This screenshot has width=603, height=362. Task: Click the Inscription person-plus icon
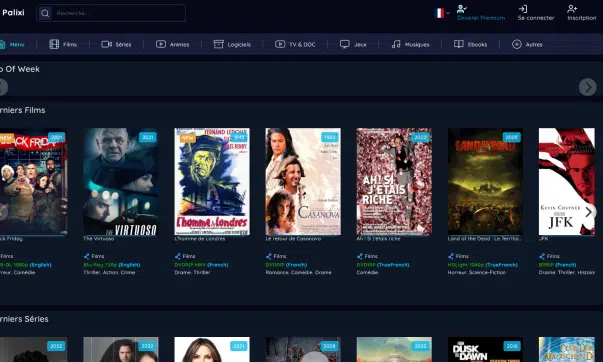click(x=572, y=8)
